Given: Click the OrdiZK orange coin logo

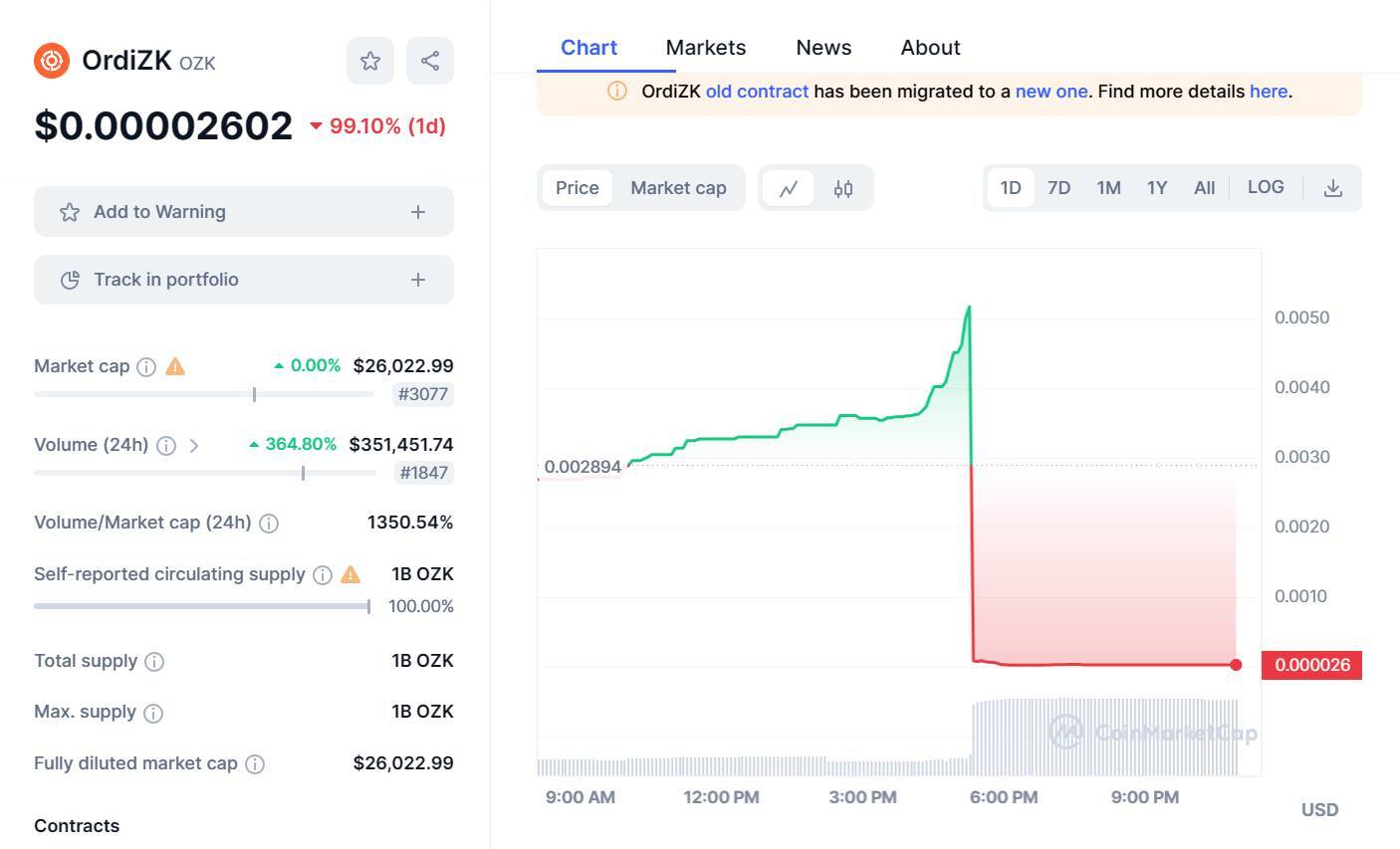Looking at the screenshot, I should pos(52,61).
